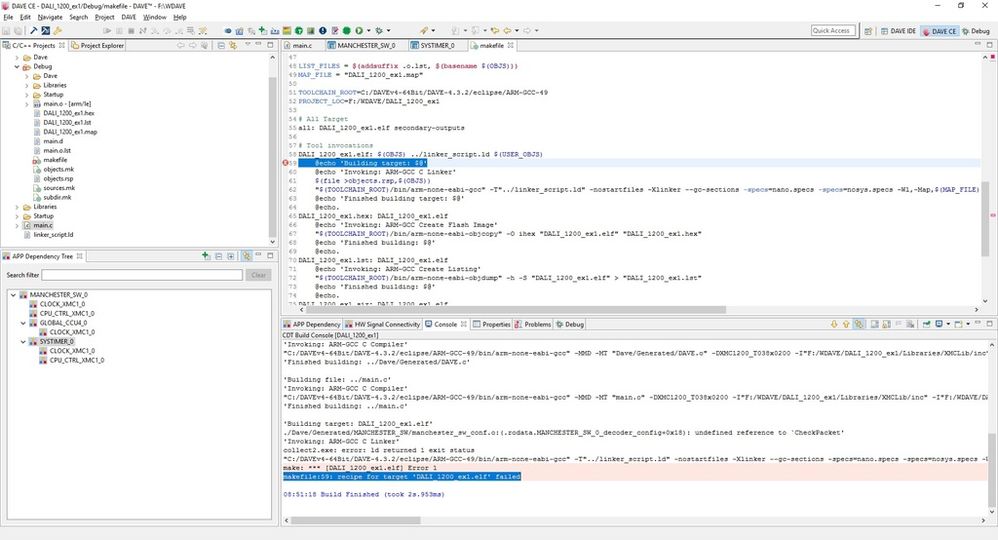Click the Clear button by Search filter

(258, 275)
